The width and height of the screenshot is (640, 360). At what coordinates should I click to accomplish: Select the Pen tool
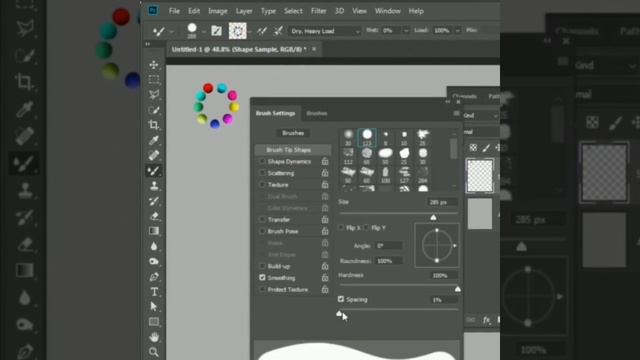tap(154, 277)
